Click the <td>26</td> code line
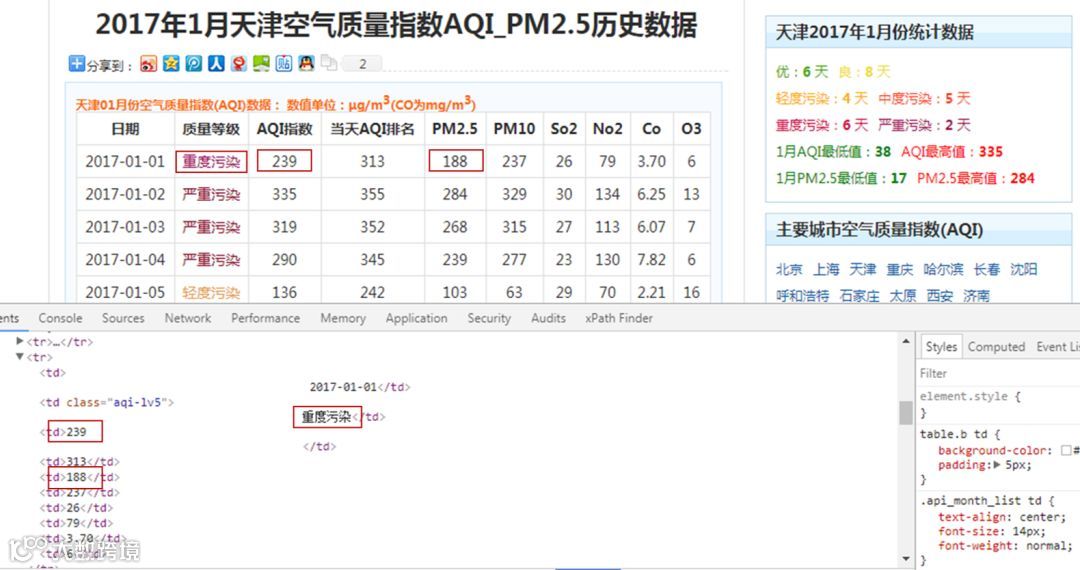This screenshot has width=1080, height=570. 76,507
